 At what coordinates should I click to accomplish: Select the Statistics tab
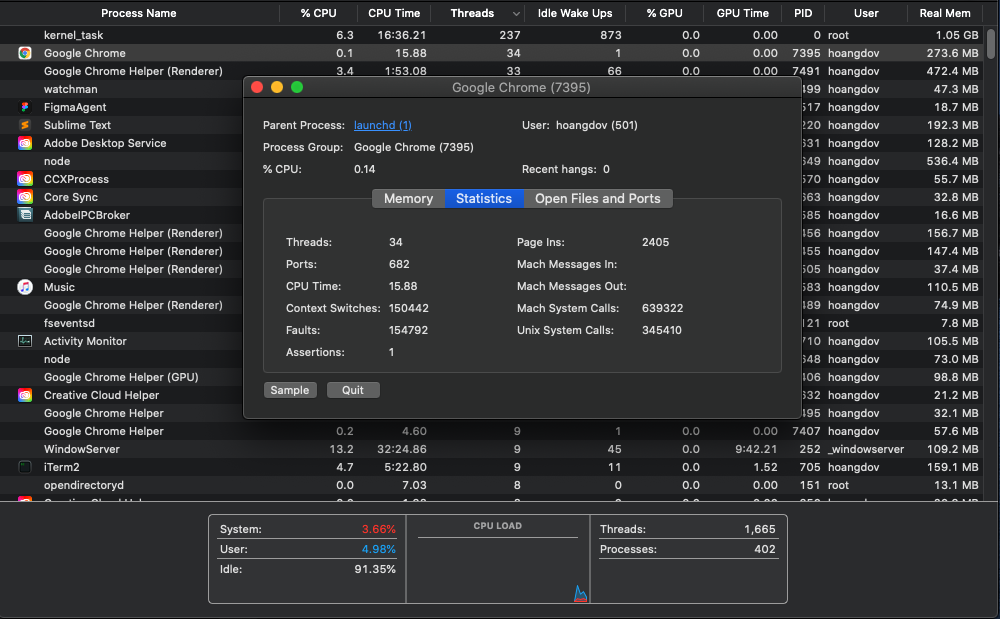(484, 198)
